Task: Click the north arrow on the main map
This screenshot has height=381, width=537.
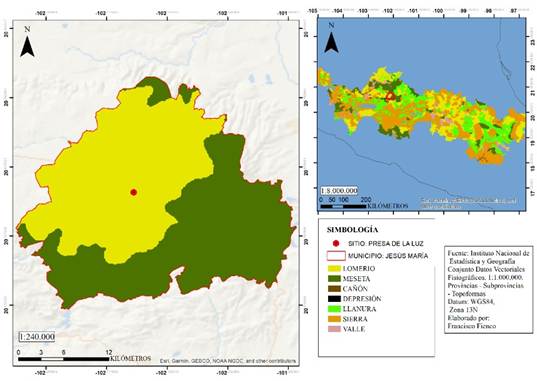Action: pos(27,46)
